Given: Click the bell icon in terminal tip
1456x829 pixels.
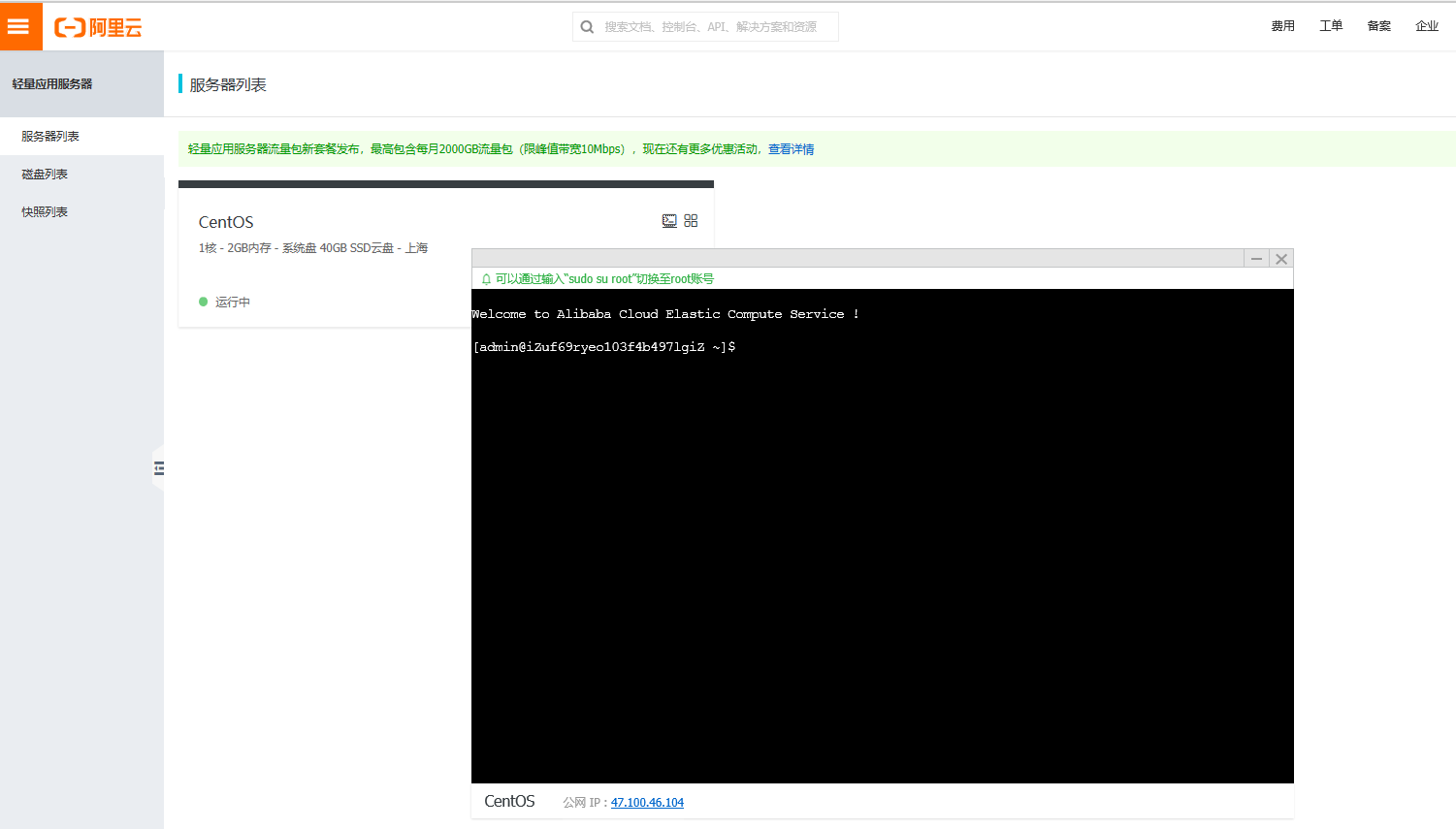Looking at the screenshot, I should pyautogui.click(x=486, y=279).
